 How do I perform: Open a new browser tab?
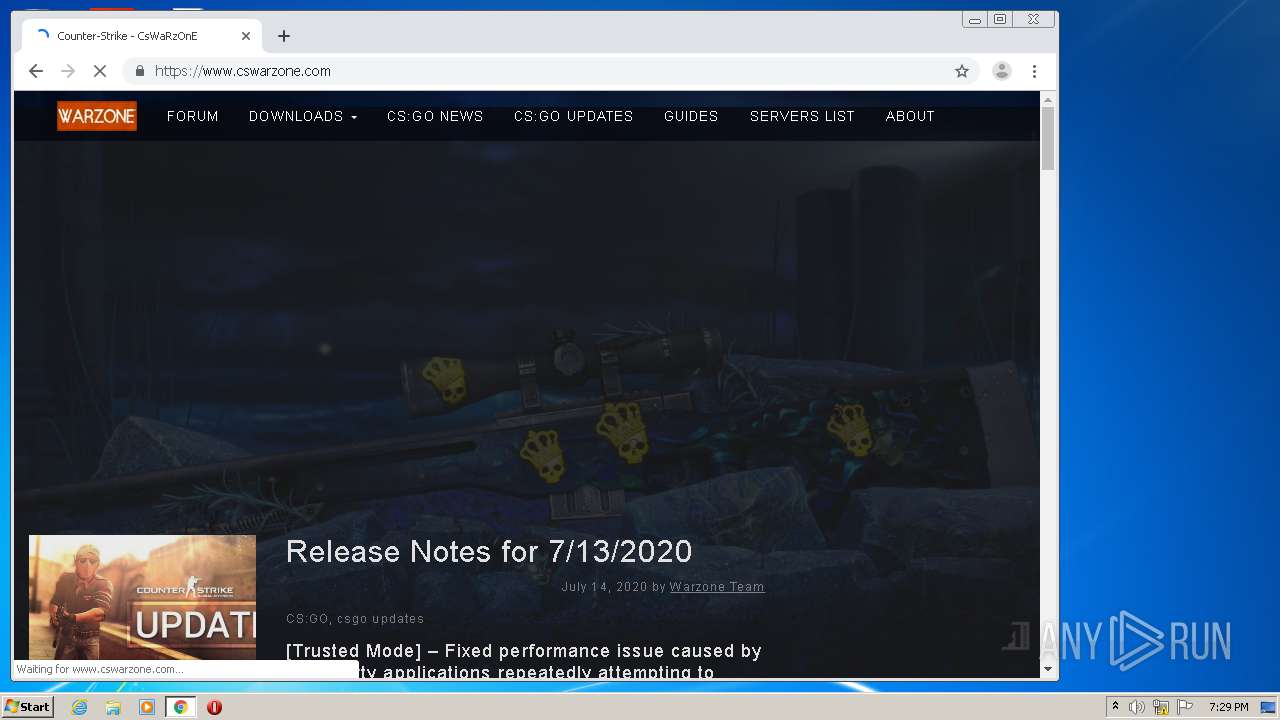tap(284, 36)
